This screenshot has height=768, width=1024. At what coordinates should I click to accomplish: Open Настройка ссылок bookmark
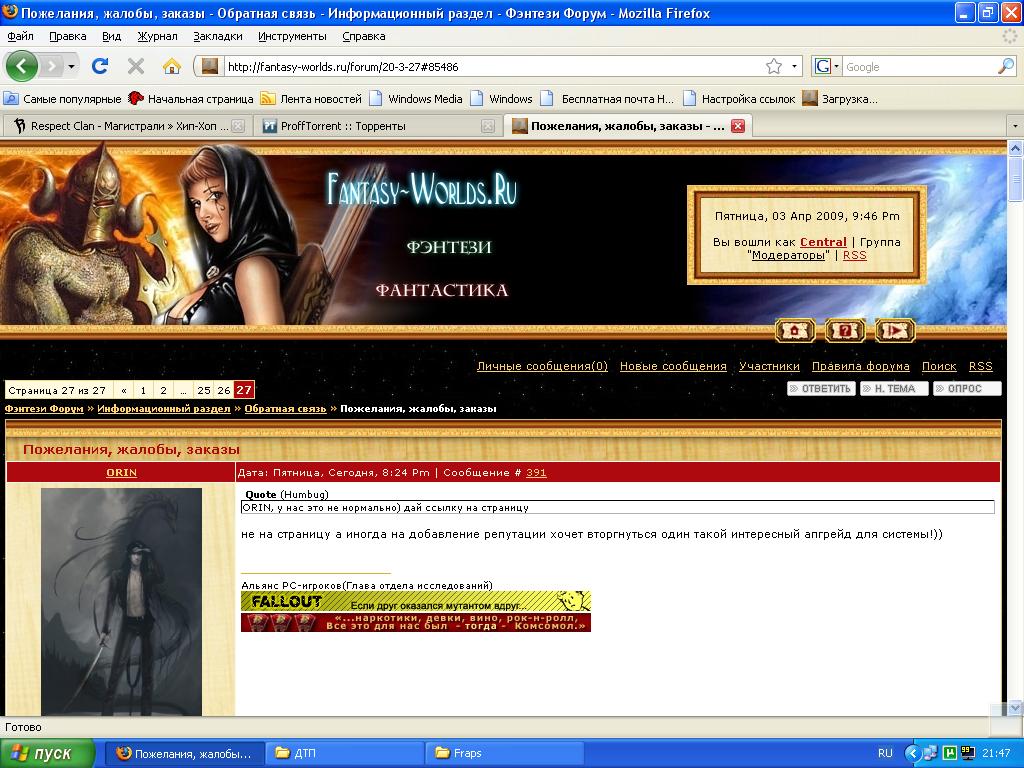click(739, 99)
